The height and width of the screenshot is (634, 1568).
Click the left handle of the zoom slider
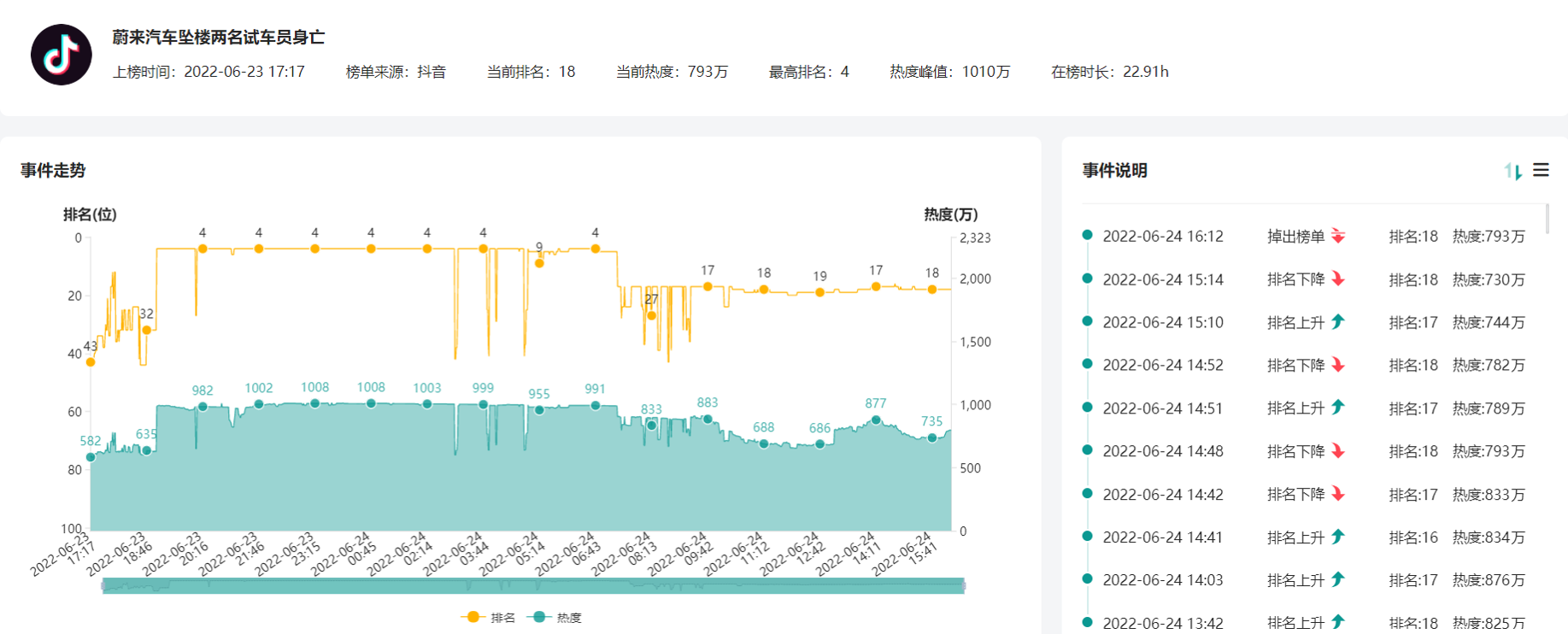103,585
